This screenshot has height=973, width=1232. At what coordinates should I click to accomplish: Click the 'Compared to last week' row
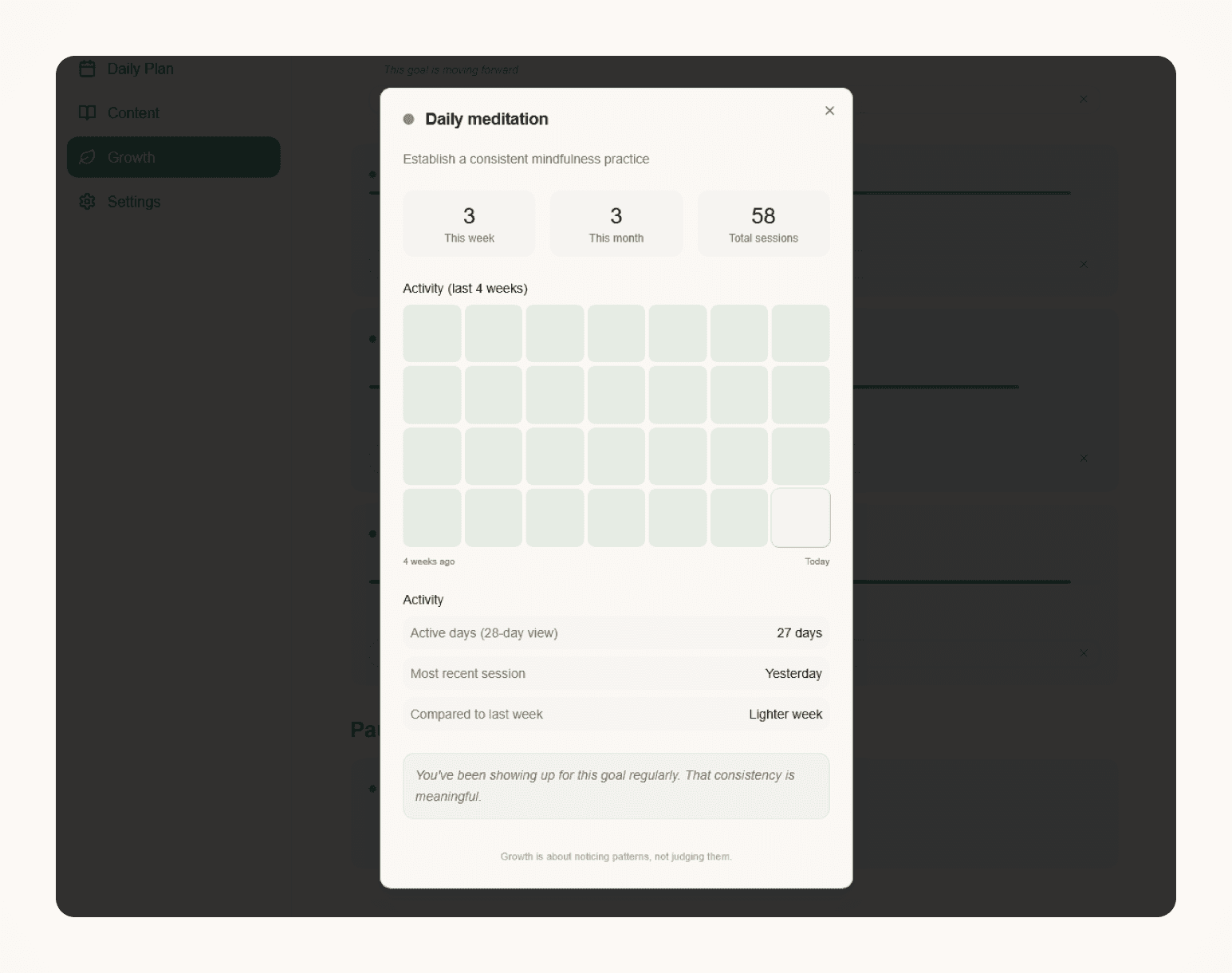(x=616, y=715)
